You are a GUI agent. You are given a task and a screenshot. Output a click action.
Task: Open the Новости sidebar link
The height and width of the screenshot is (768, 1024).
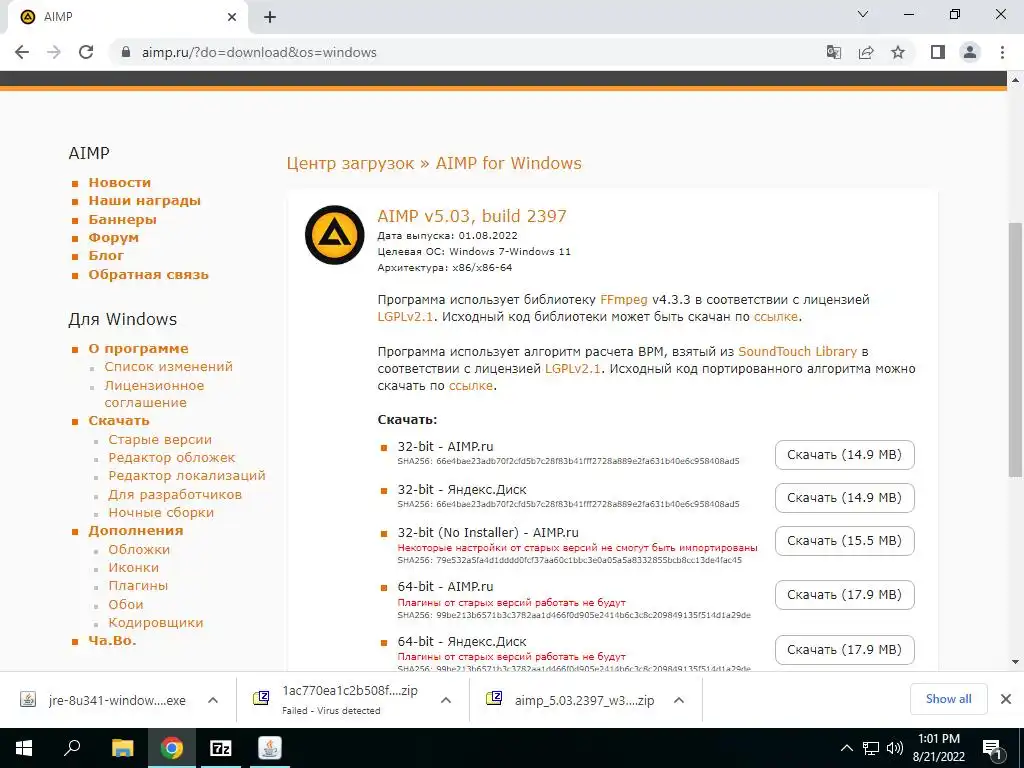(x=120, y=182)
